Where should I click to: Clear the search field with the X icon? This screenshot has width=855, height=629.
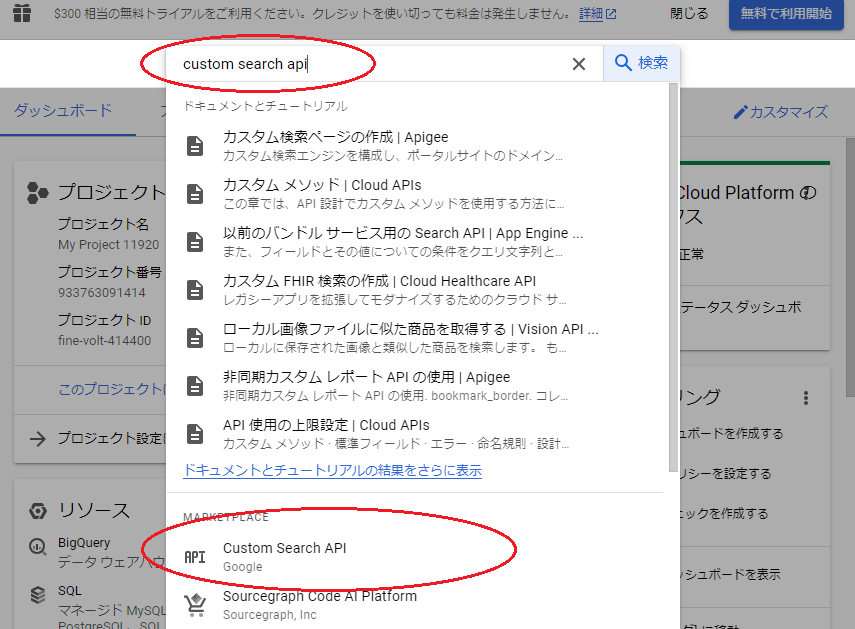pos(579,63)
